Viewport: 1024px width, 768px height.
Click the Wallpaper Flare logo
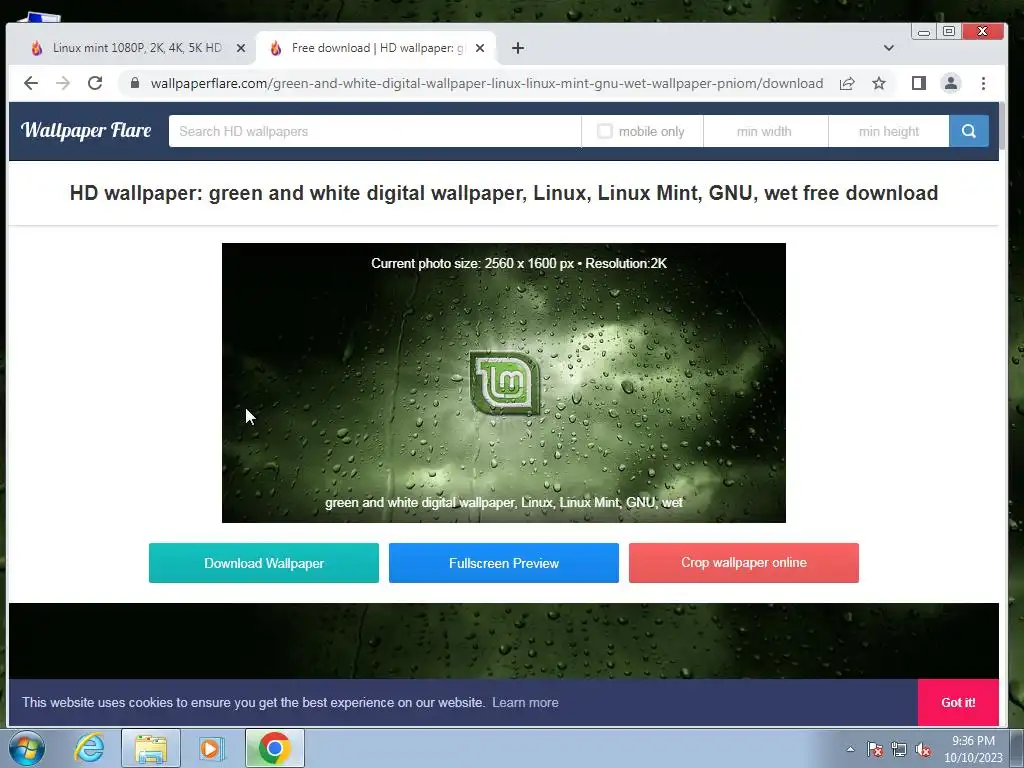click(x=86, y=131)
